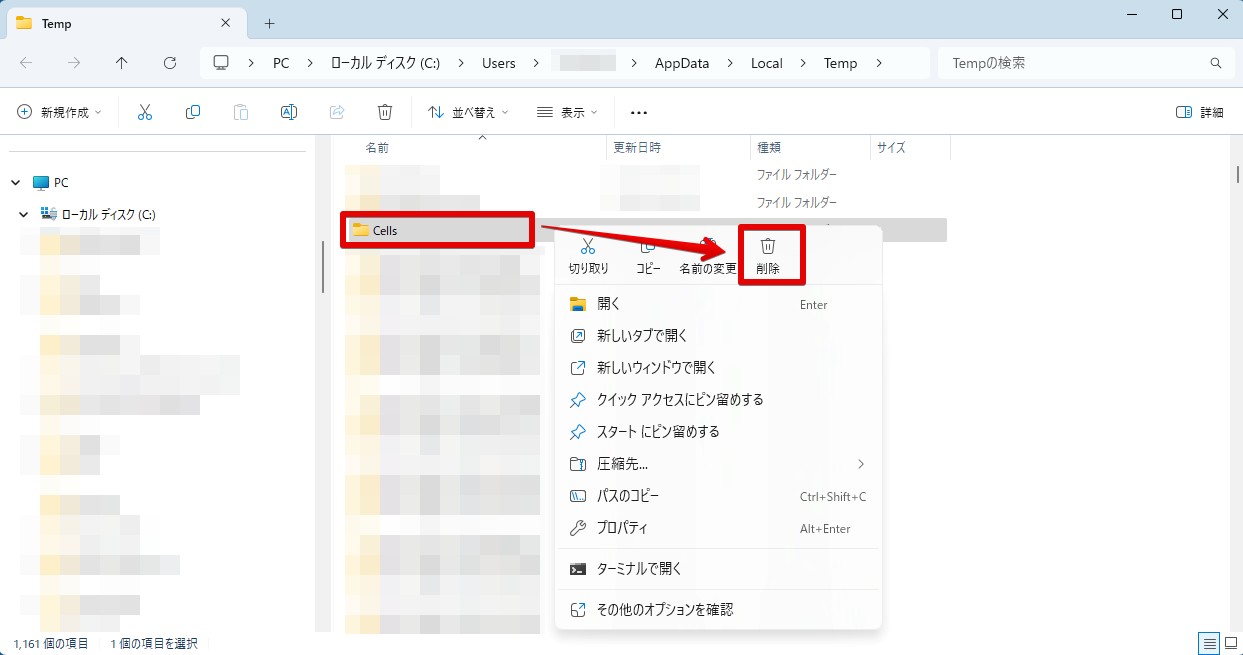Select the Rename icon in the toolbar

(289, 111)
